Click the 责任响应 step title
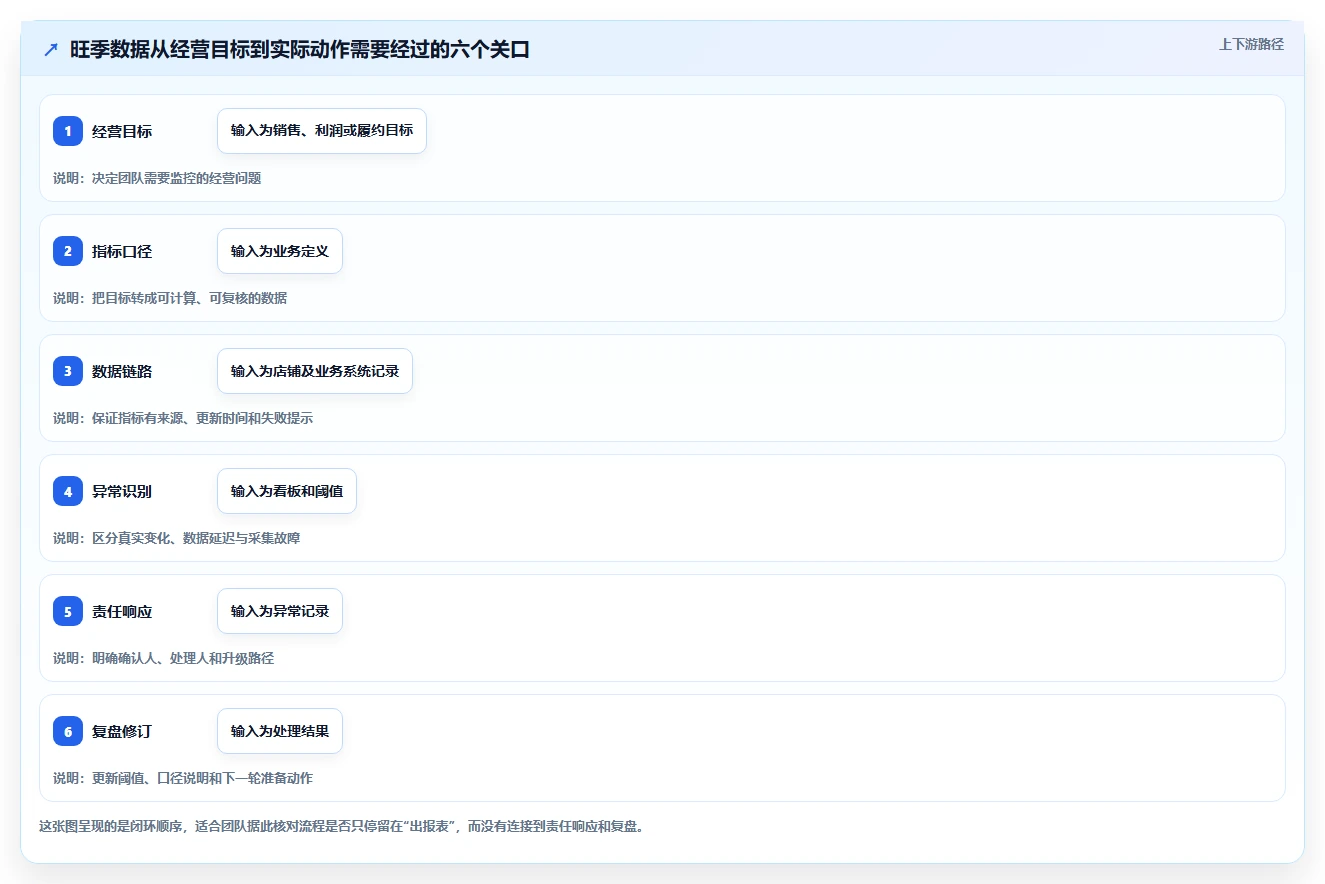The width and height of the screenshot is (1325, 884). tap(122, 611)
